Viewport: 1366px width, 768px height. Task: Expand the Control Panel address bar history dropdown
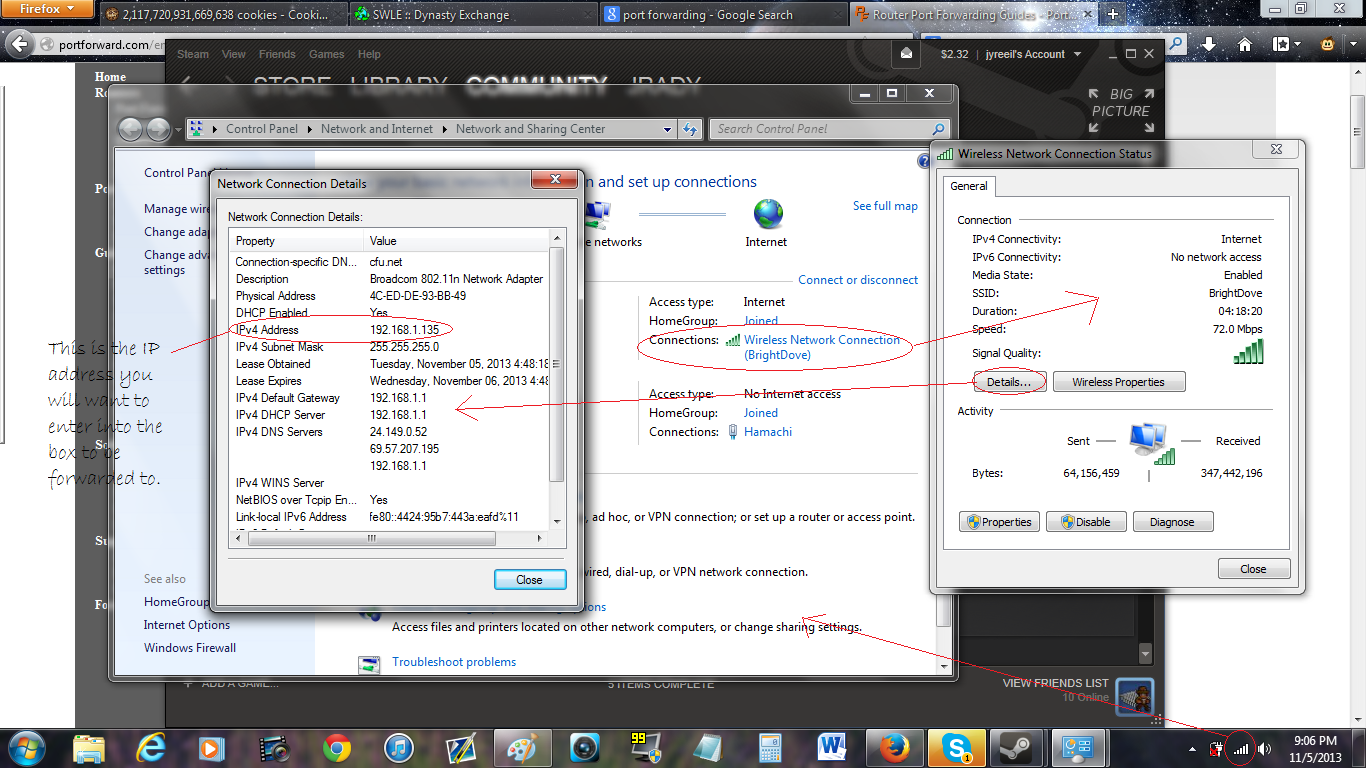tap(668, 129)
